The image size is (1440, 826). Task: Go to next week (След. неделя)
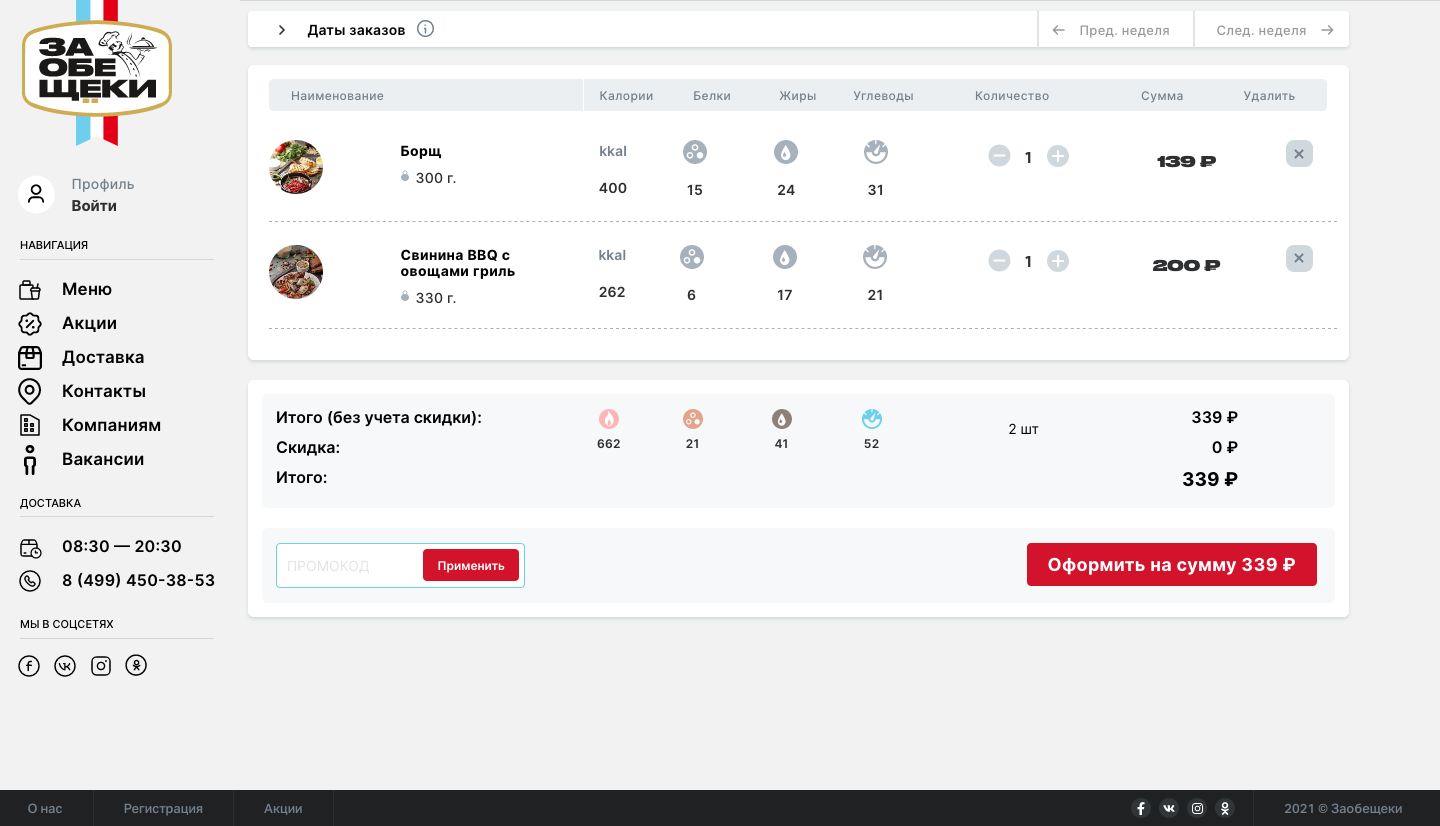click(1272, 30)
